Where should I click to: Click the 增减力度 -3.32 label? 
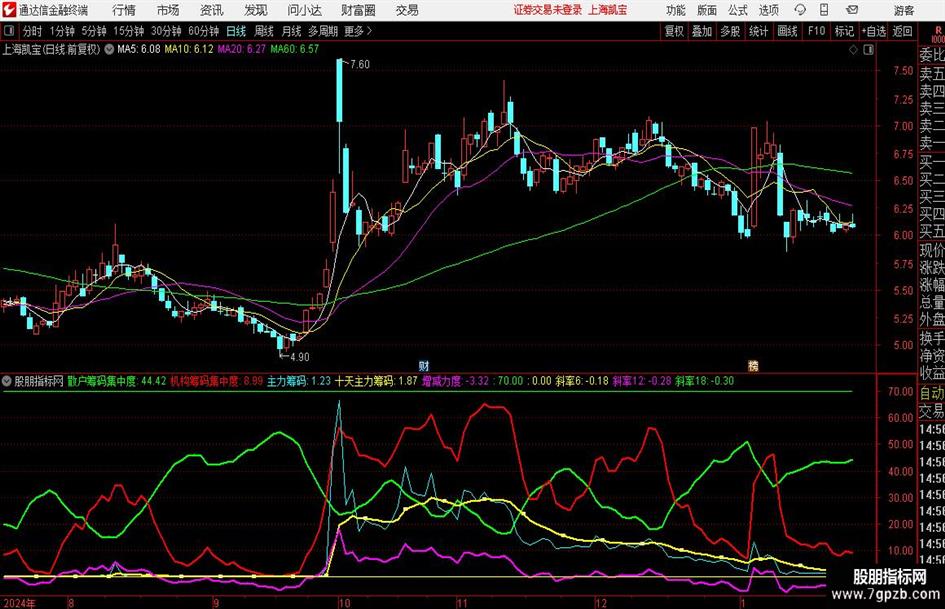[455, 381]
